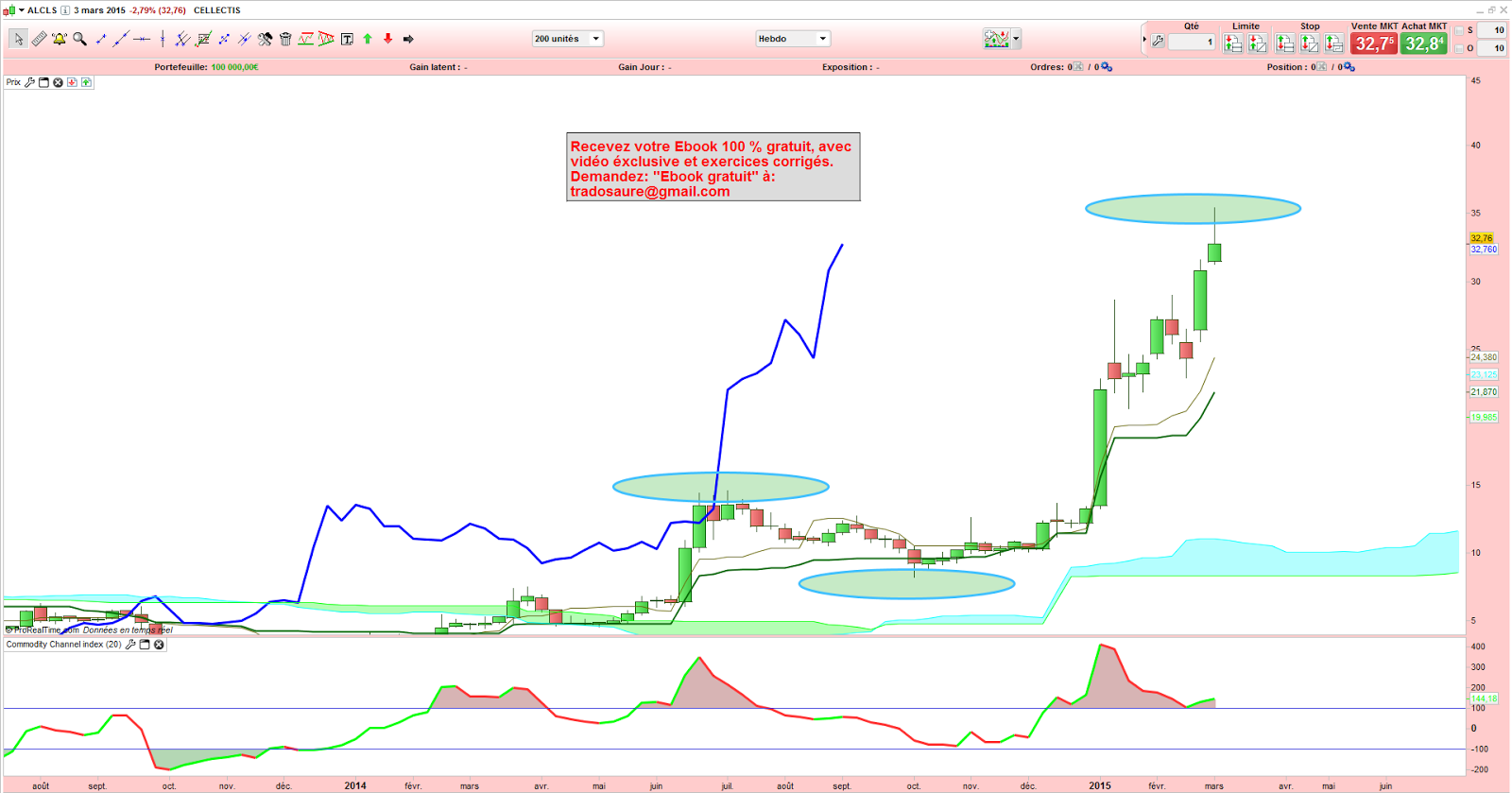Remove the Commodity Channel Index indicator
The image size is (1512, 793).
tap(159, 645)
